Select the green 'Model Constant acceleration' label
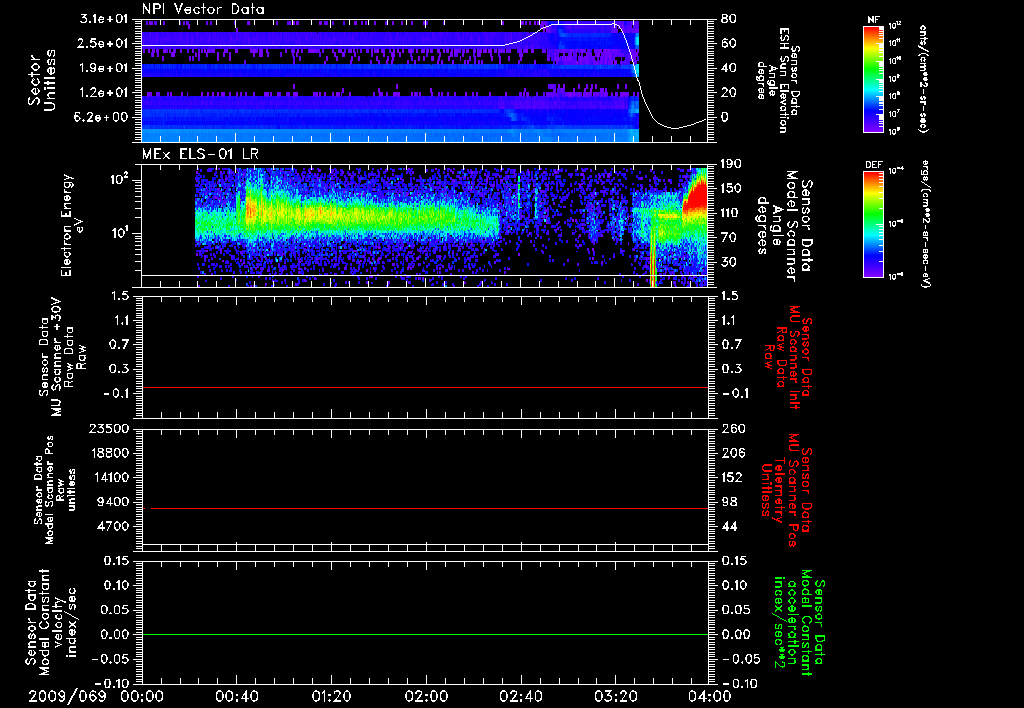 point(798,624)
